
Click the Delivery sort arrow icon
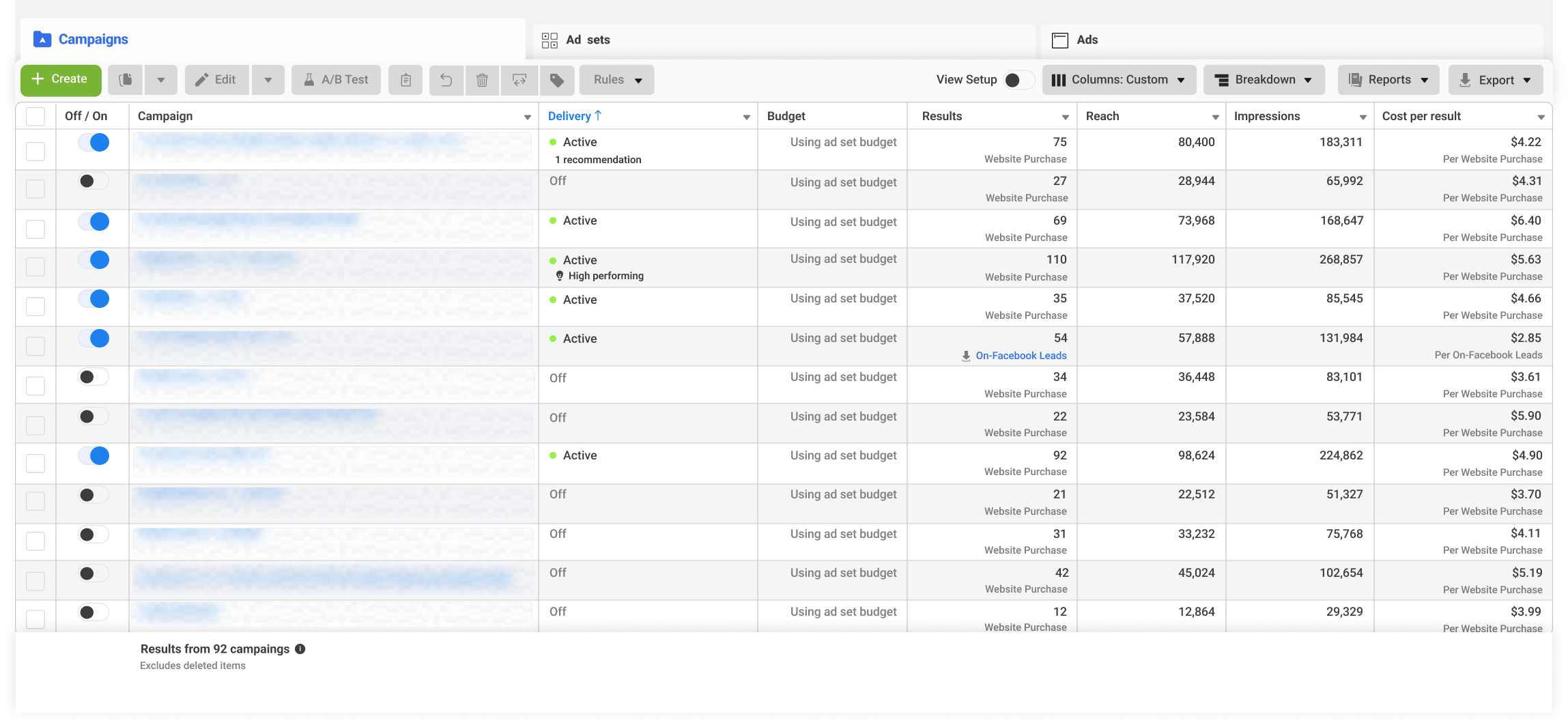pyautogui.click(x=598, y=115)
